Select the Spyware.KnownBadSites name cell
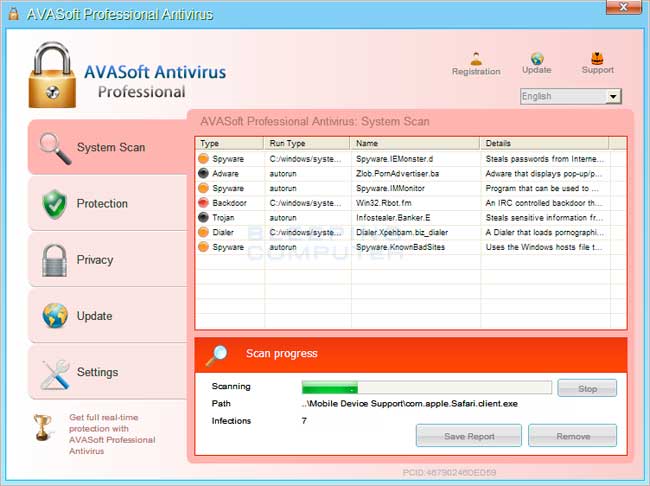The image size is (650, 486). [x=400, y=247]
